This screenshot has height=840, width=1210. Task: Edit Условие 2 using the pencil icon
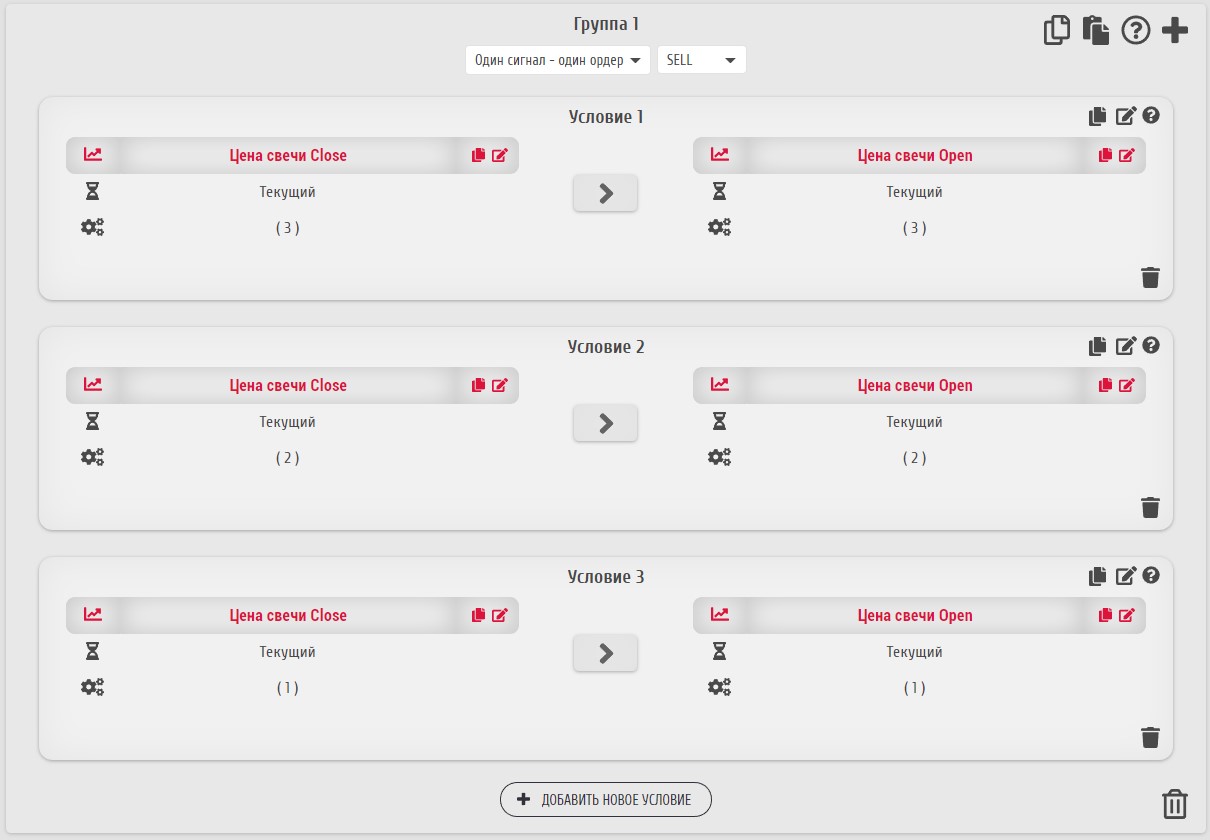tap(1126, 346)
